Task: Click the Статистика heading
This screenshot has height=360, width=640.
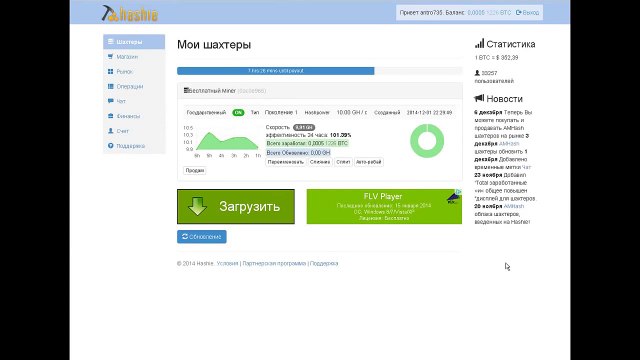Action: [505, 44]
